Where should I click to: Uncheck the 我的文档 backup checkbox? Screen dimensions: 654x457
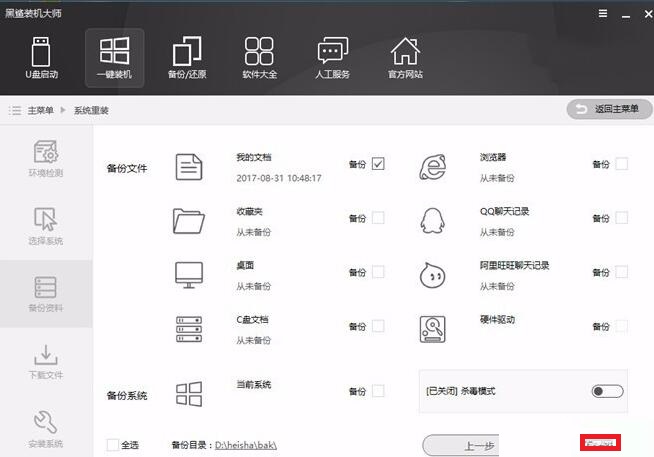[378, 164]
